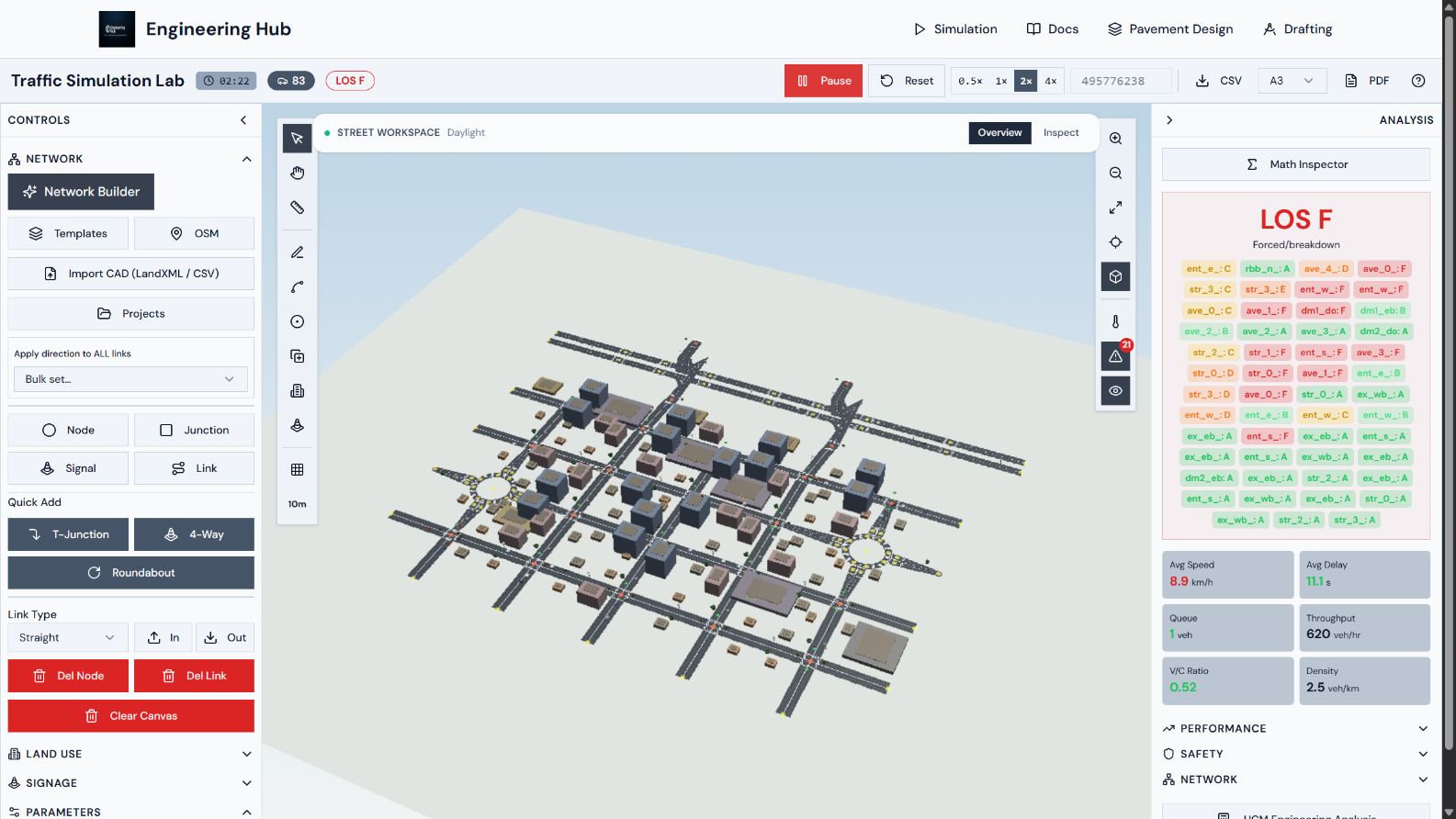Zoom out of the street workspace
Viewport: 1456px width, 819px height.
coord(1115,173)
